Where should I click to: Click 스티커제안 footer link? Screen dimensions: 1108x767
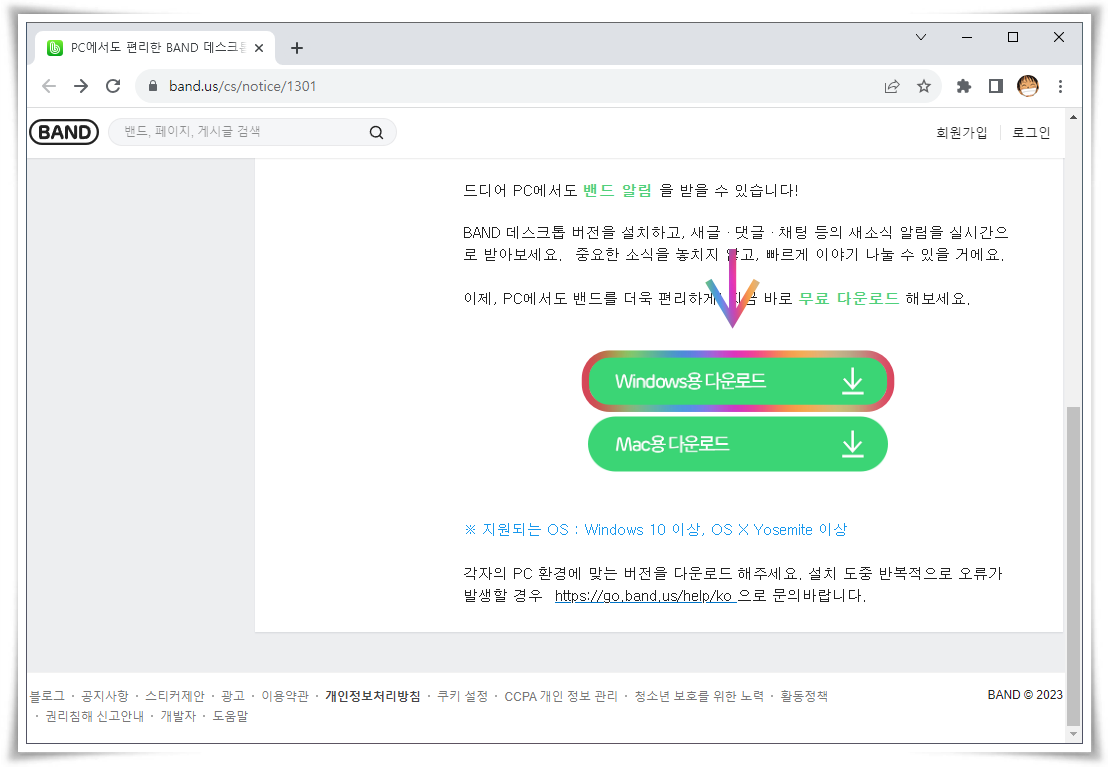(175, 696)
